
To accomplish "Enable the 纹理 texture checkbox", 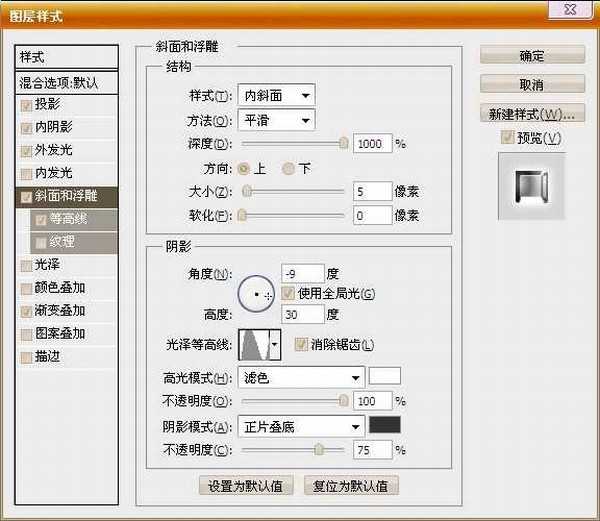I will pyautogui.click(x=41, y=242).
